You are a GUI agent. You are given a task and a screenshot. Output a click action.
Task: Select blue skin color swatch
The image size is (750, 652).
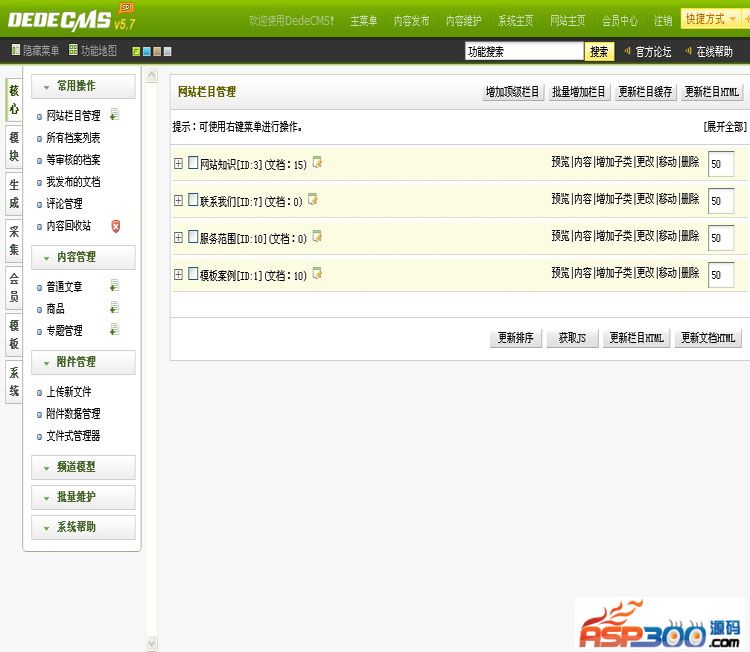(x=146, y=51)
